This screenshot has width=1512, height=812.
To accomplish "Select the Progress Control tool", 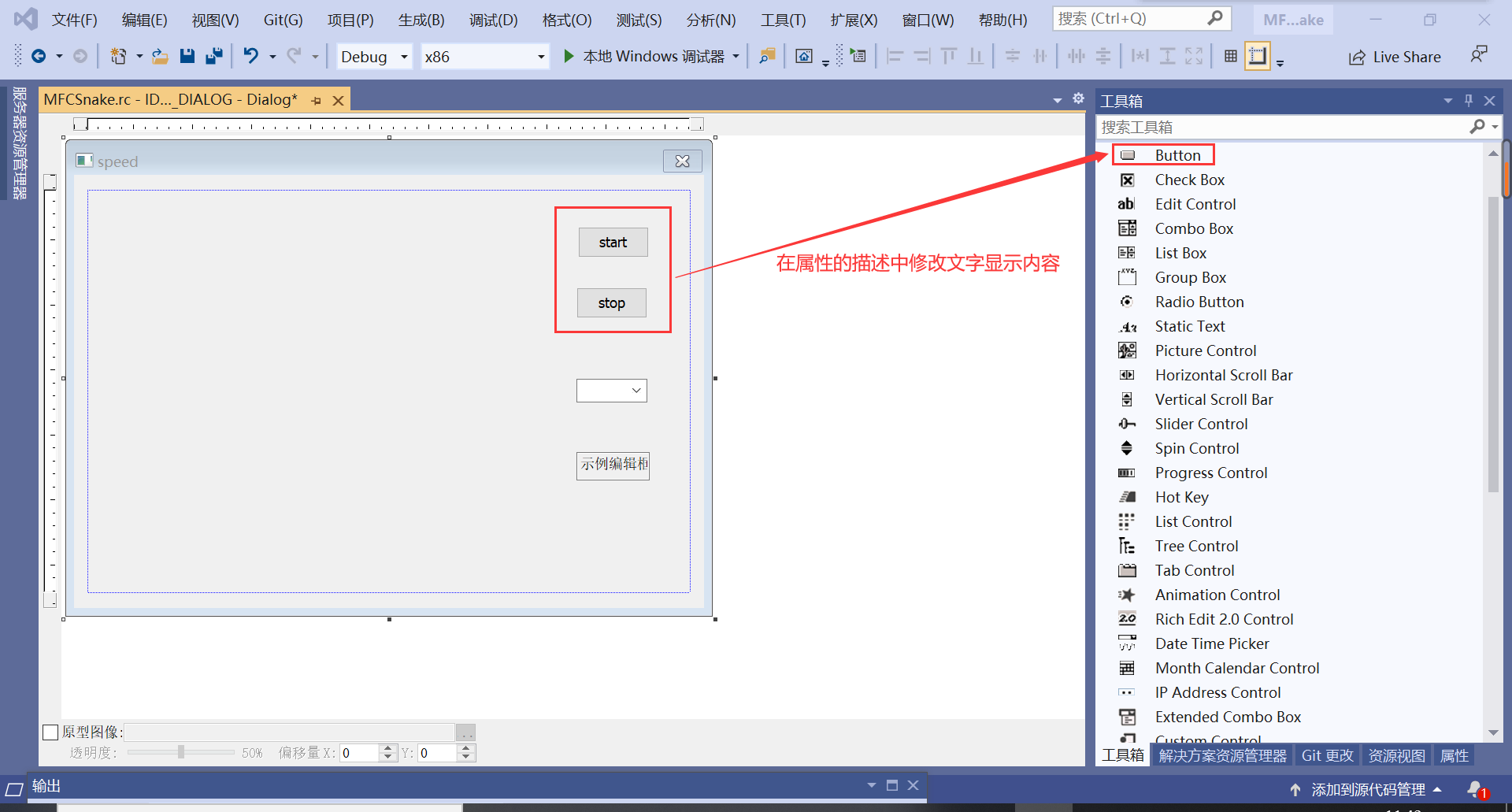I will point(1211,473).
